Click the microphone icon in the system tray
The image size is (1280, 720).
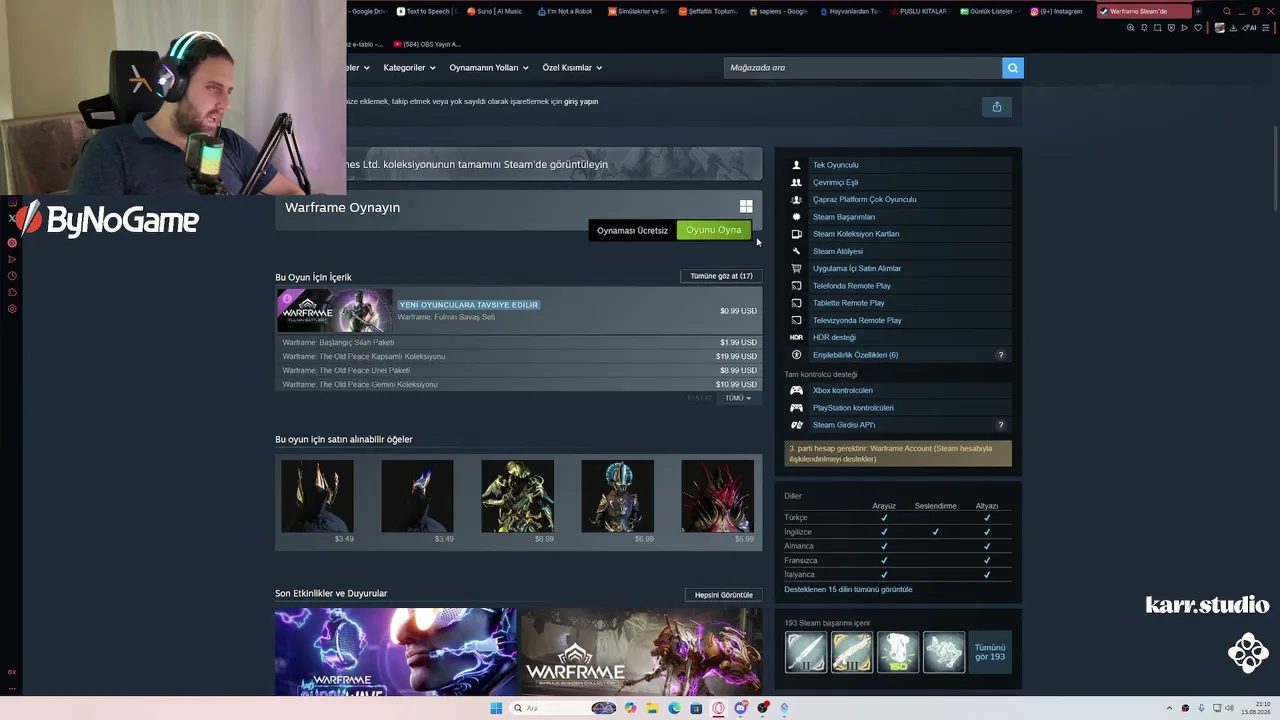tap(1201, 708)
